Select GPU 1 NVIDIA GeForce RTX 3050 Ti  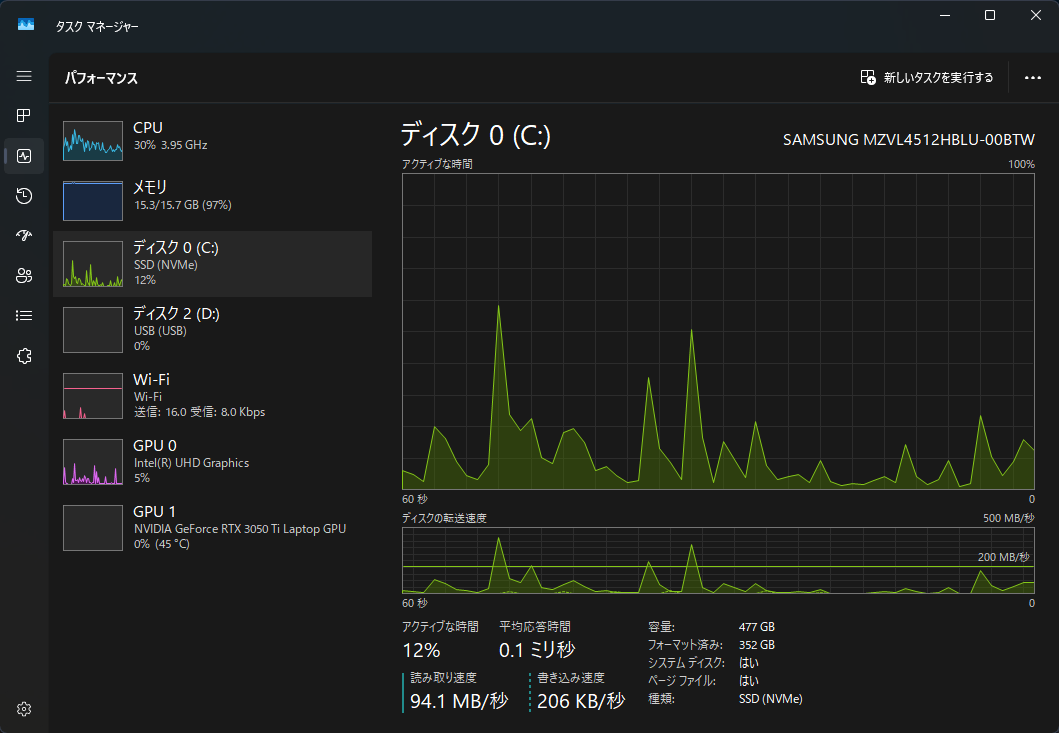(x=212, y=527)
